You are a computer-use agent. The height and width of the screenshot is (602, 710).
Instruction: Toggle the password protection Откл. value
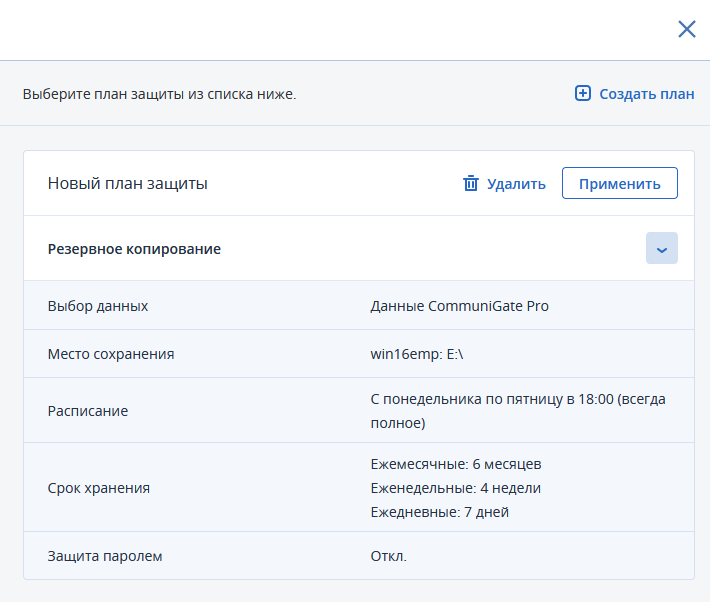(x=389, y=556)
